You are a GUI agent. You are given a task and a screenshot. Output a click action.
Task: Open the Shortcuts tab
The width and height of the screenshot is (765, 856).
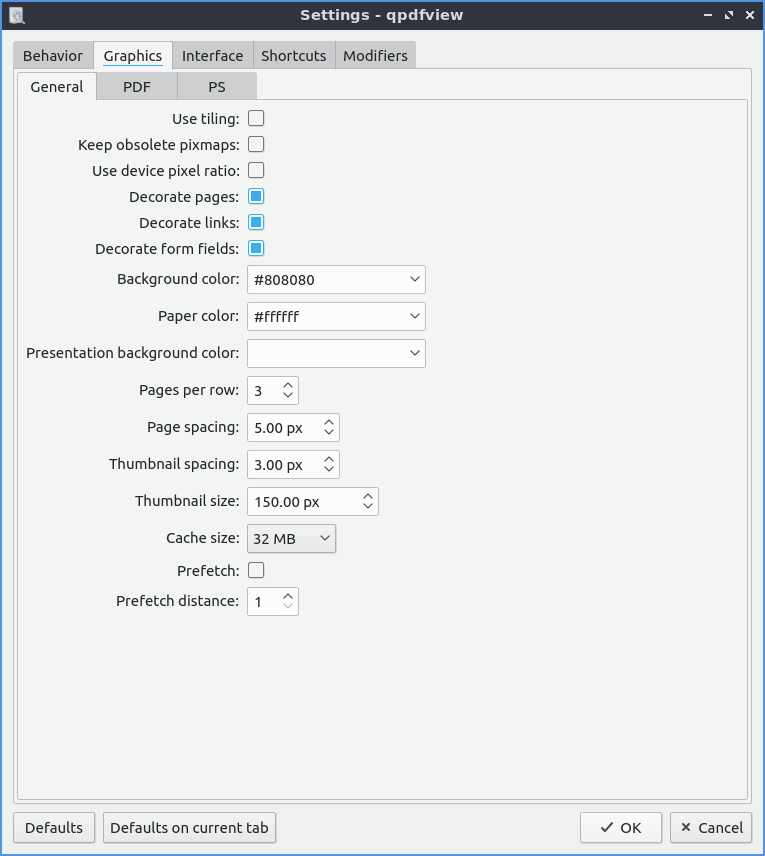point(293,56)
